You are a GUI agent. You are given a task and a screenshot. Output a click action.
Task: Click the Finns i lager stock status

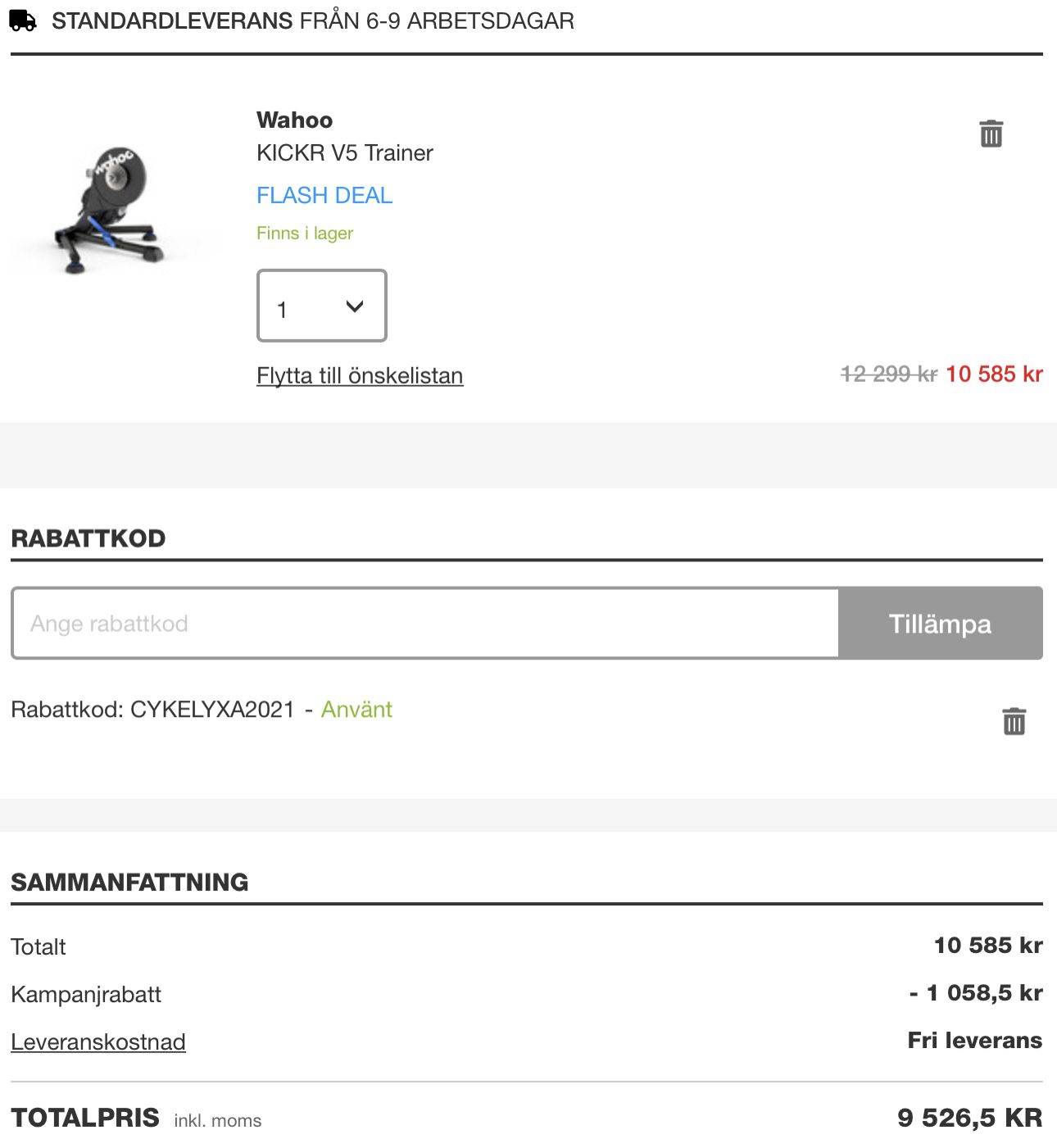pyautogui.click(x=305, y=234)
